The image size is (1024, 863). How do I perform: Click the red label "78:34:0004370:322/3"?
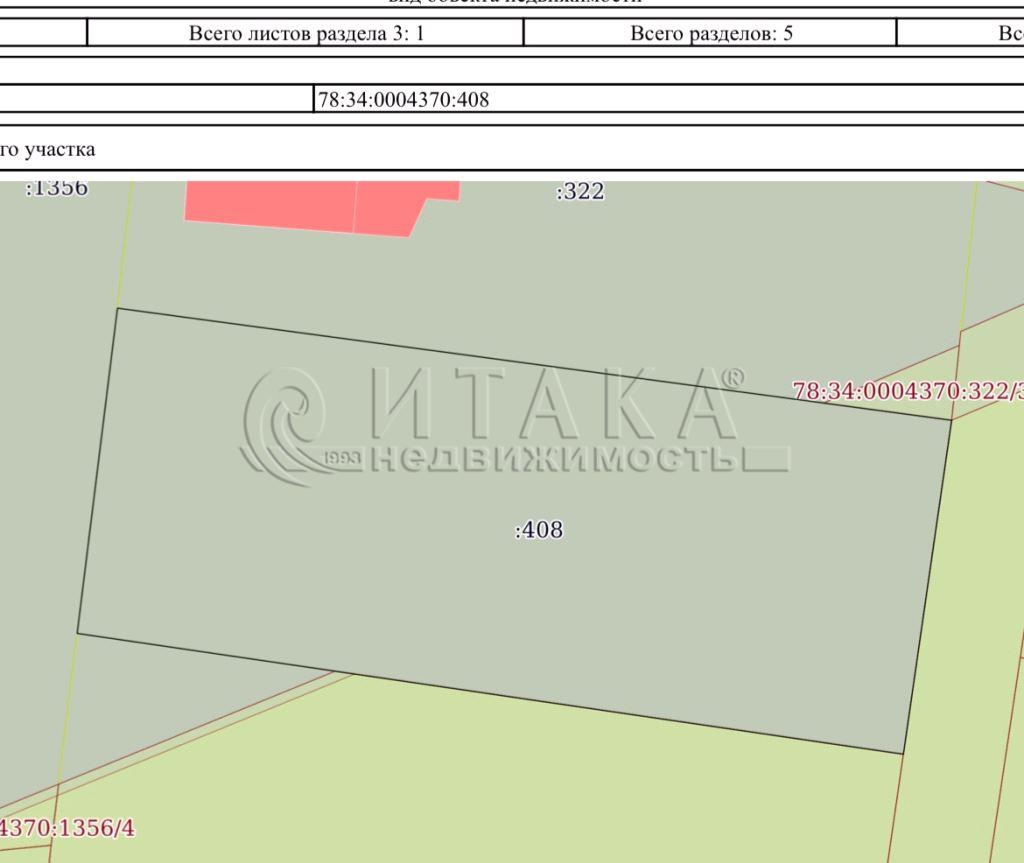coord(908,391)
